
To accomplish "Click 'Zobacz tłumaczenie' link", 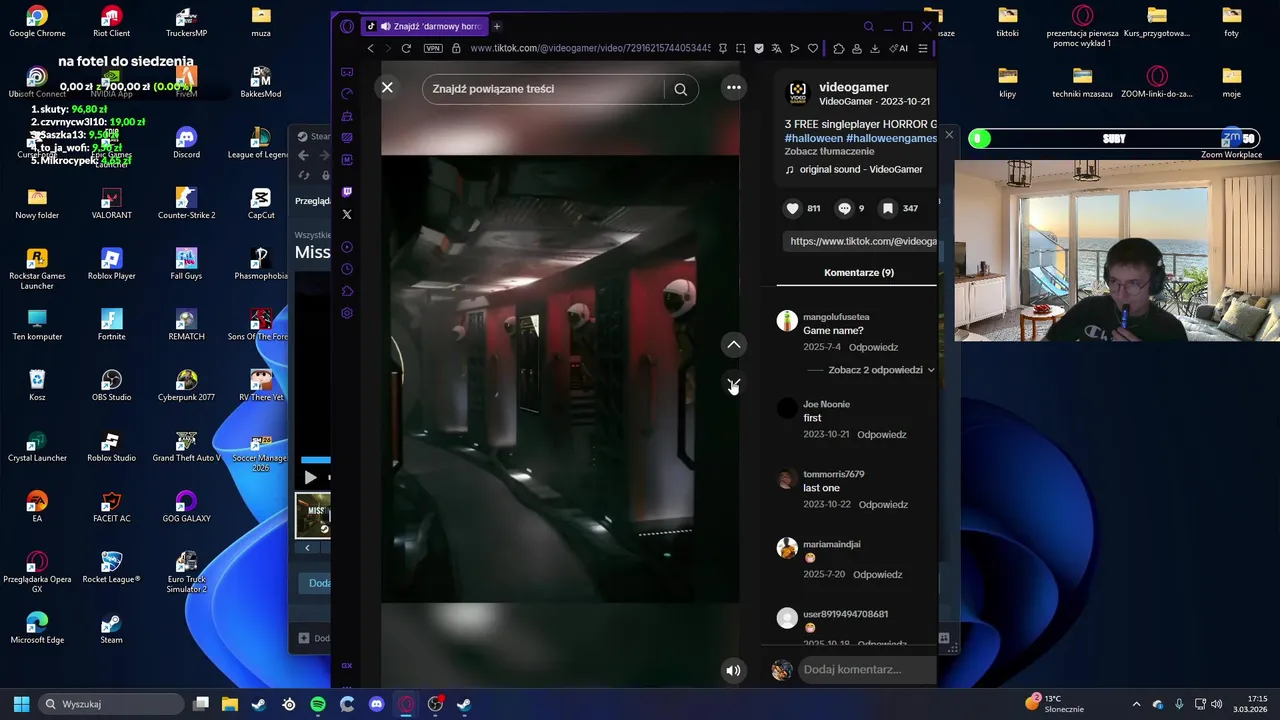I will coord(829,152).
